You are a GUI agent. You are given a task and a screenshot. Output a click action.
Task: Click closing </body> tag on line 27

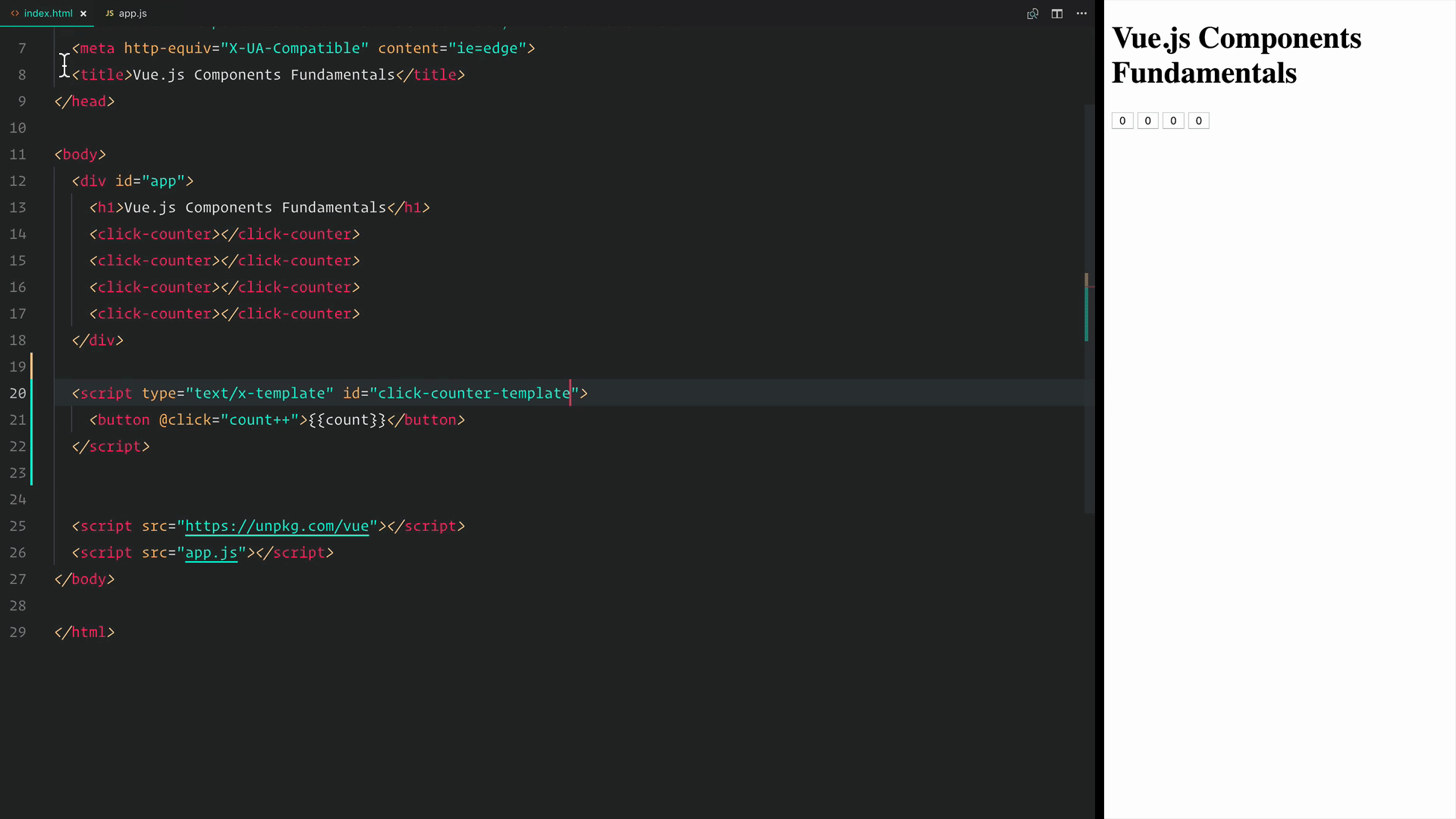(x=84, y=579)
